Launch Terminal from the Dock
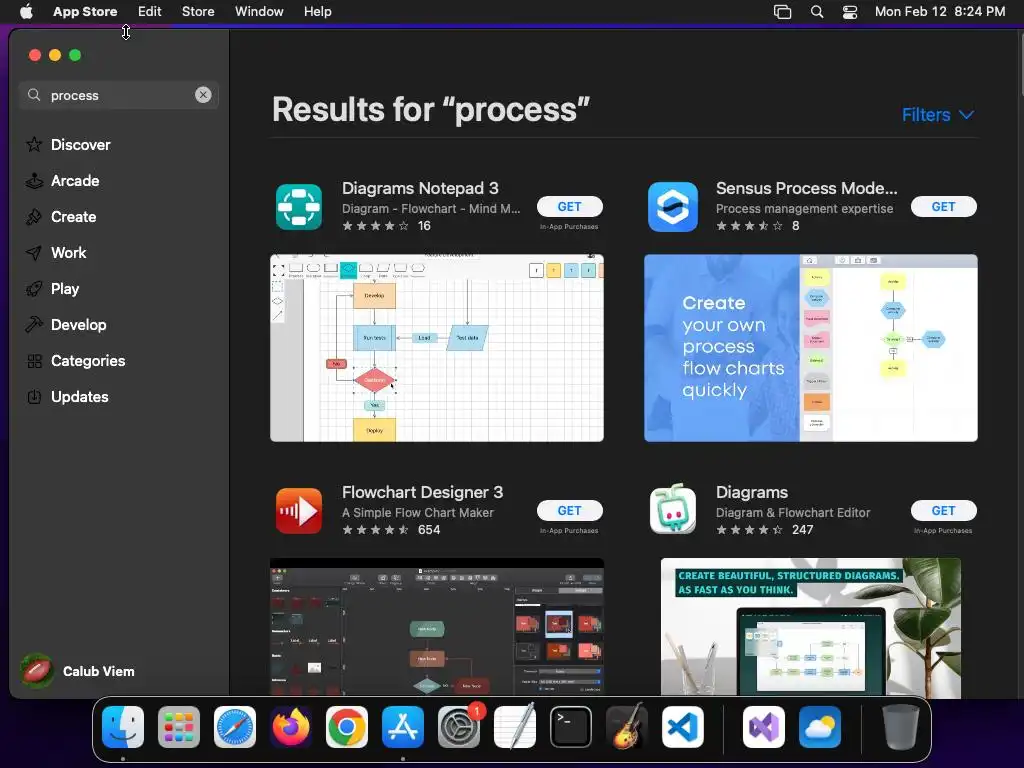 click(x=571, y=727)
